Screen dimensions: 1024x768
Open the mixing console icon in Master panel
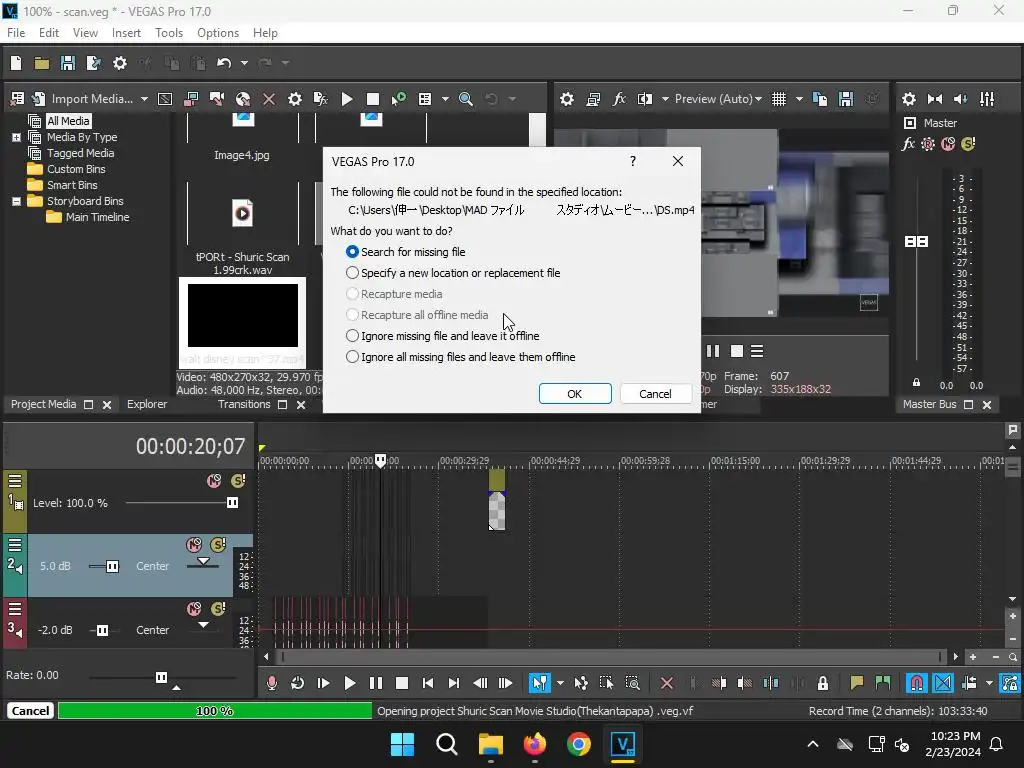tap(987, 99)
